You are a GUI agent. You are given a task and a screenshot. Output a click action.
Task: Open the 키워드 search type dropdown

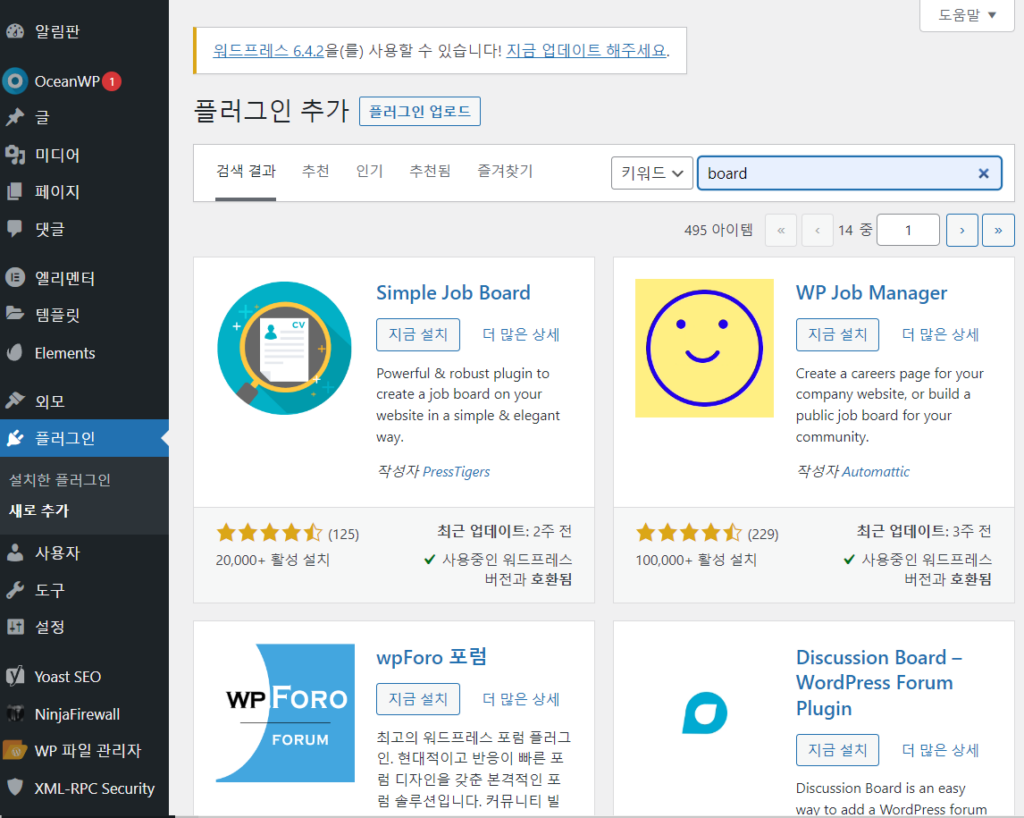[652, 173]
